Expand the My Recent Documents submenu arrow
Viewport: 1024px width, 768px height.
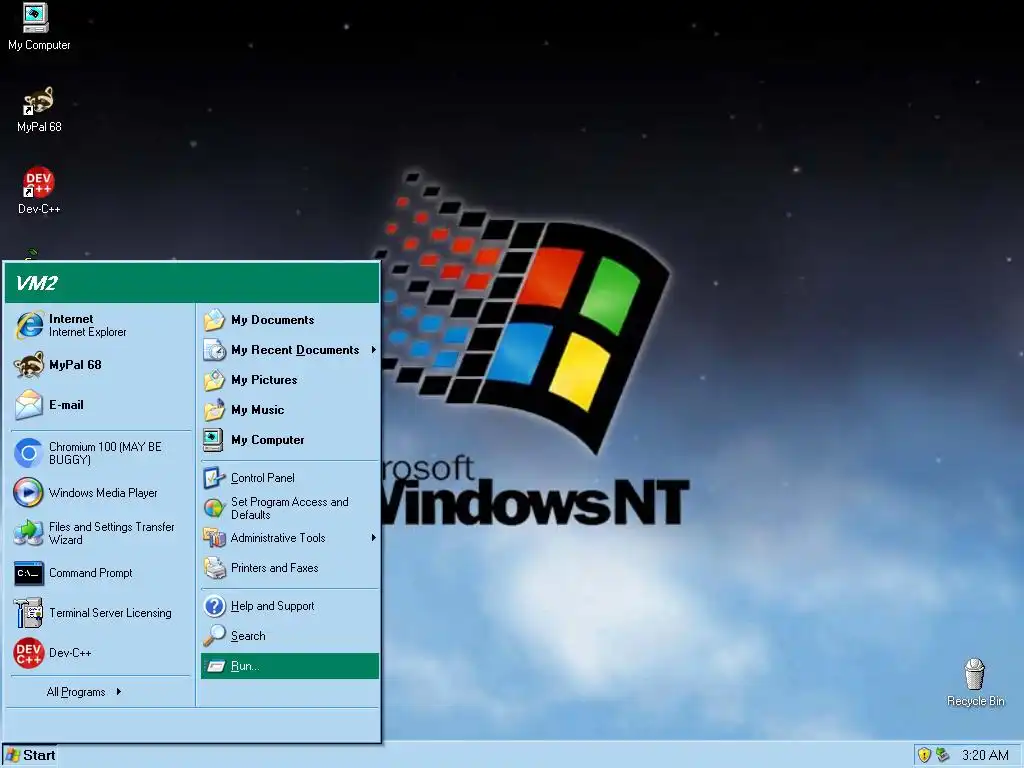tap(374, 350)
